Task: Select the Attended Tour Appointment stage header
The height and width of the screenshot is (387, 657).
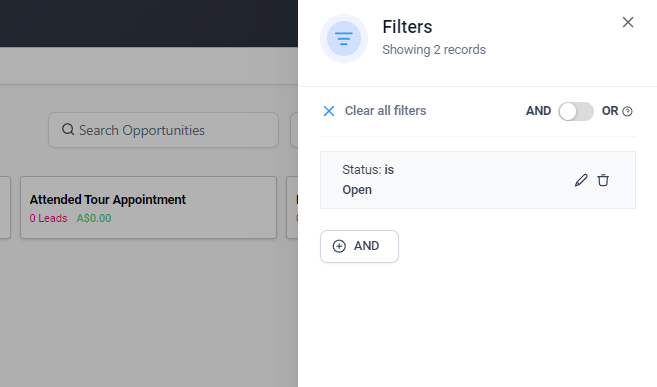Action: 107,199
